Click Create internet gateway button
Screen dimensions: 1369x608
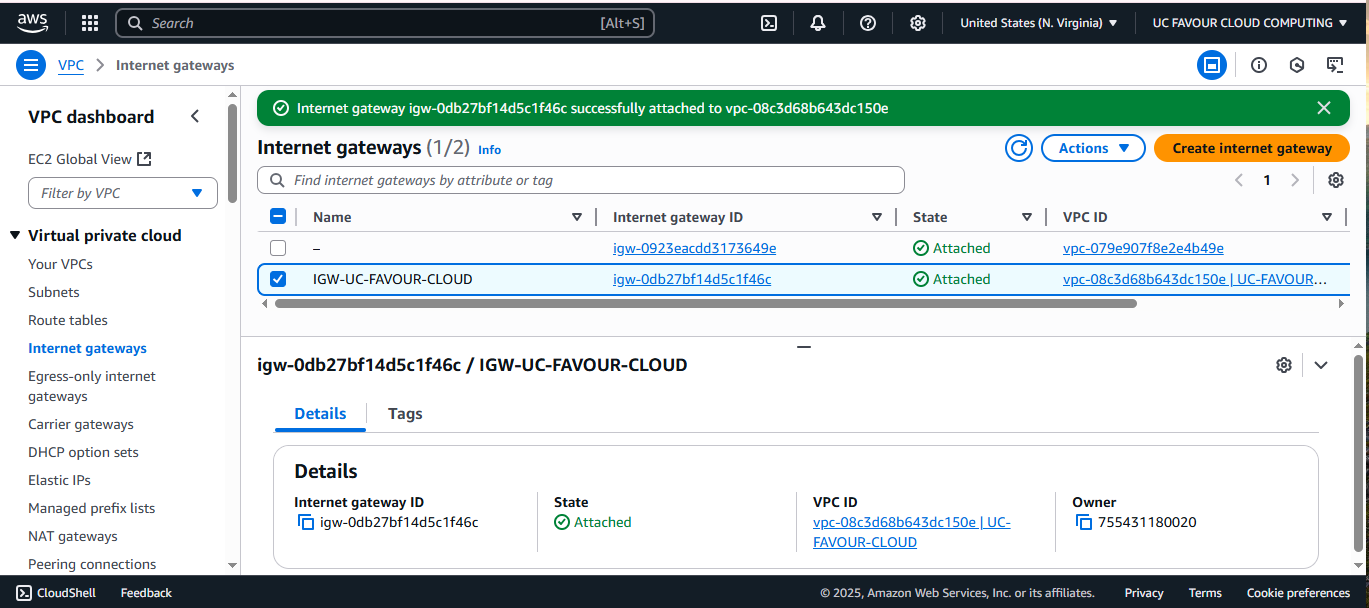tap(1252, 148)
